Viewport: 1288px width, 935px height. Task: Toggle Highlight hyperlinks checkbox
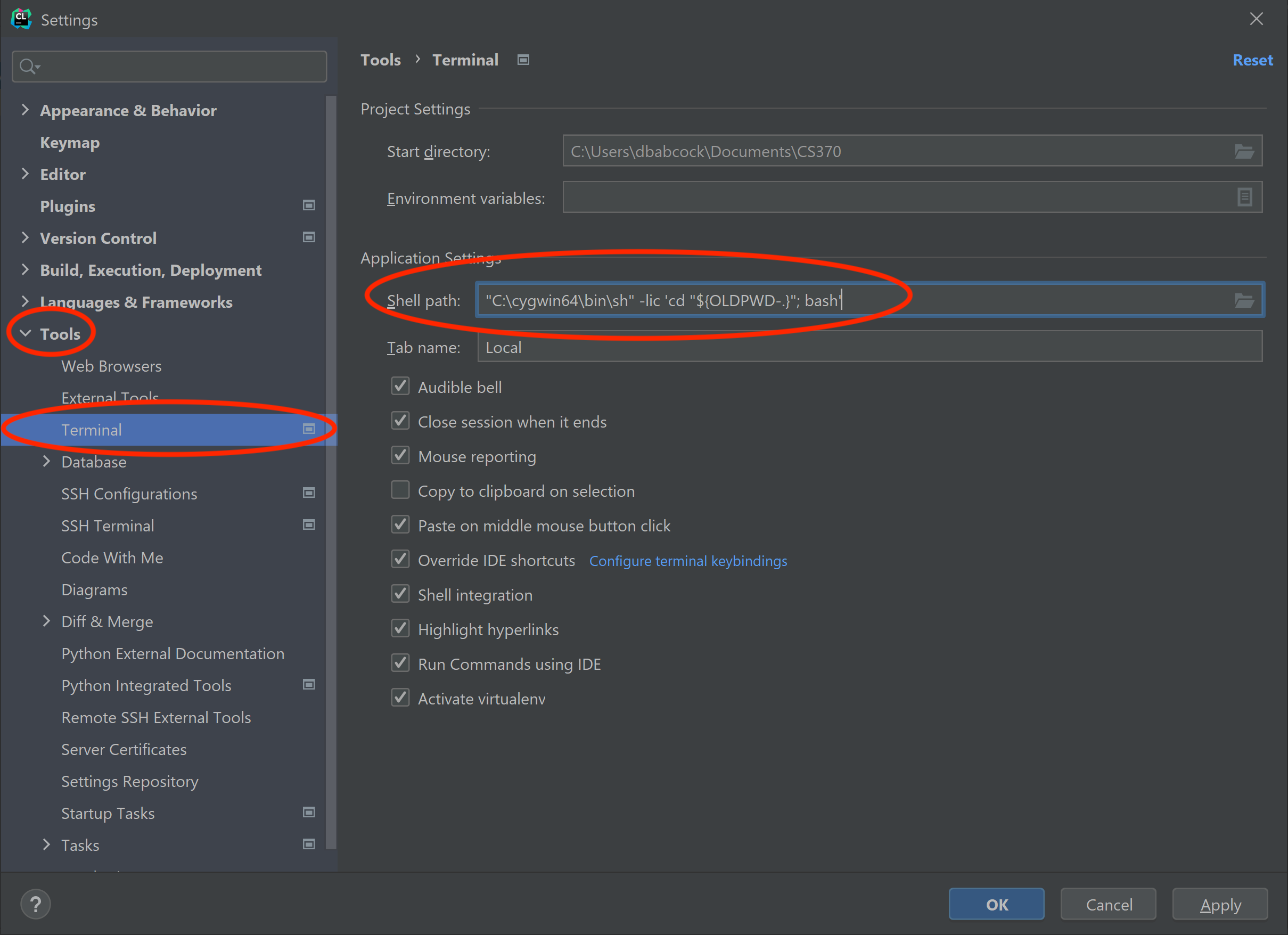click(x=400, y=629)
